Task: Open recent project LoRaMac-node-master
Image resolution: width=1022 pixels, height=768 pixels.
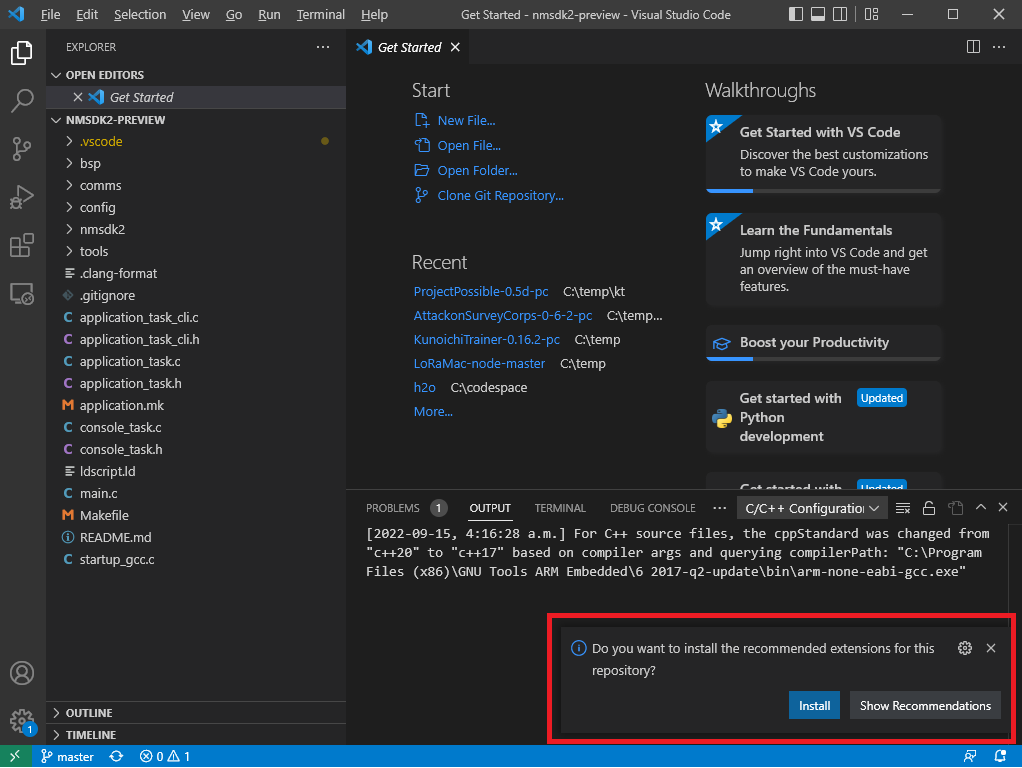Action: point(479,364)
